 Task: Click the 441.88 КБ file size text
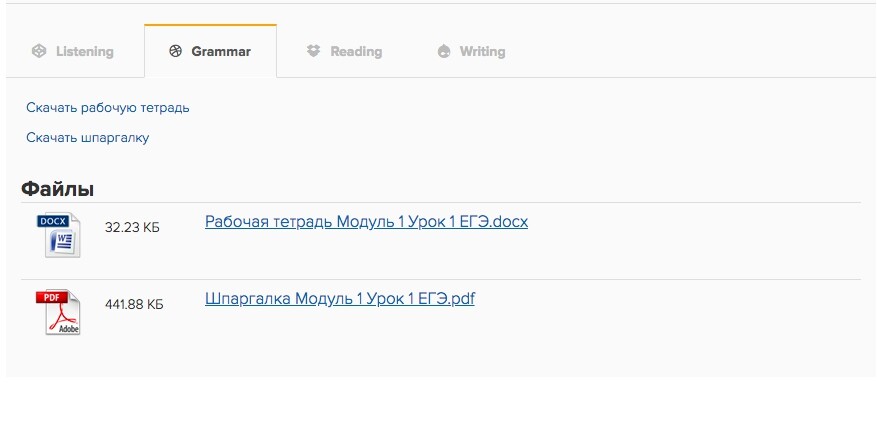tap(134, 304)
